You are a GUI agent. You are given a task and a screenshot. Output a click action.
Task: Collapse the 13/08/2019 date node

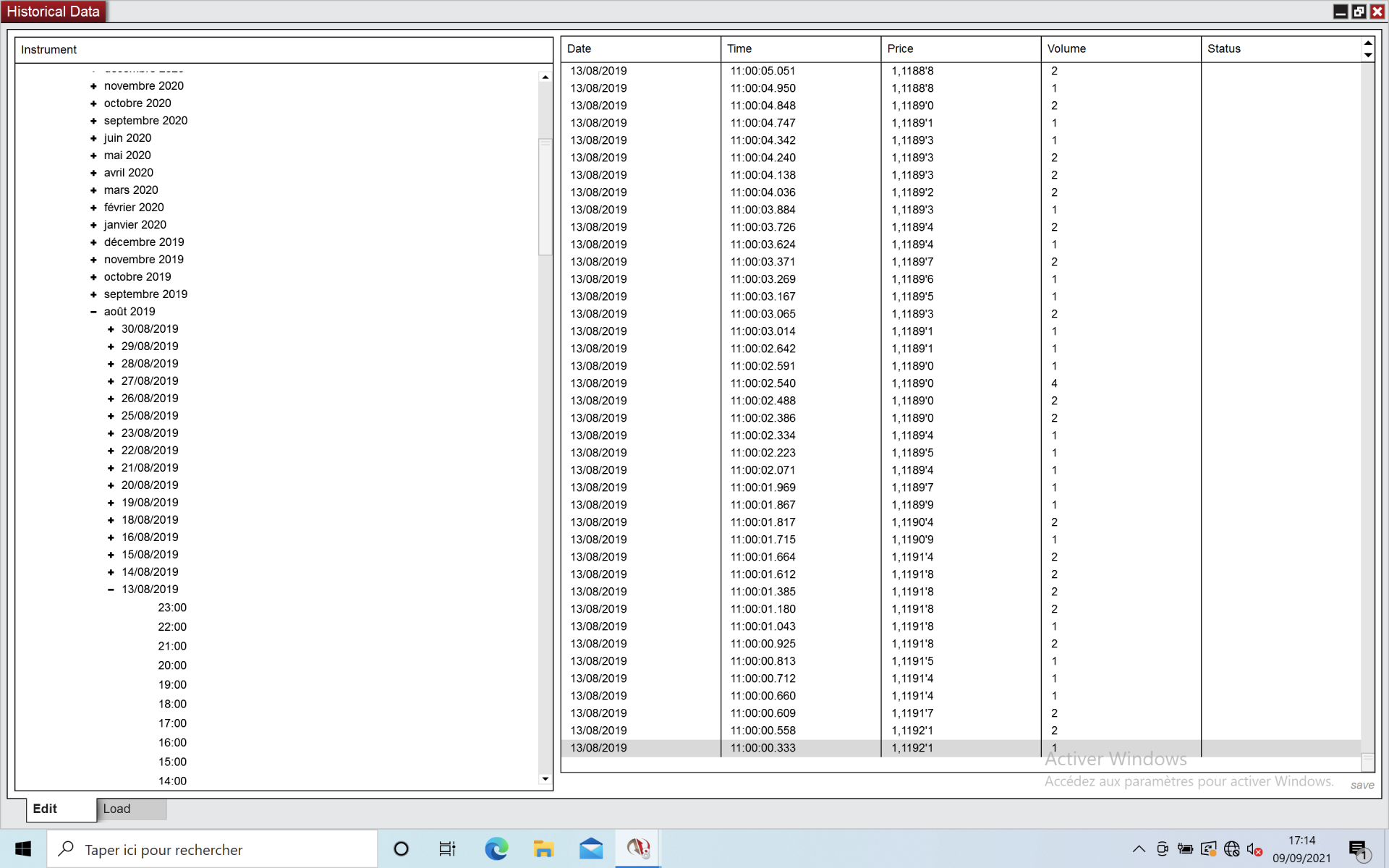click(111, 590)
